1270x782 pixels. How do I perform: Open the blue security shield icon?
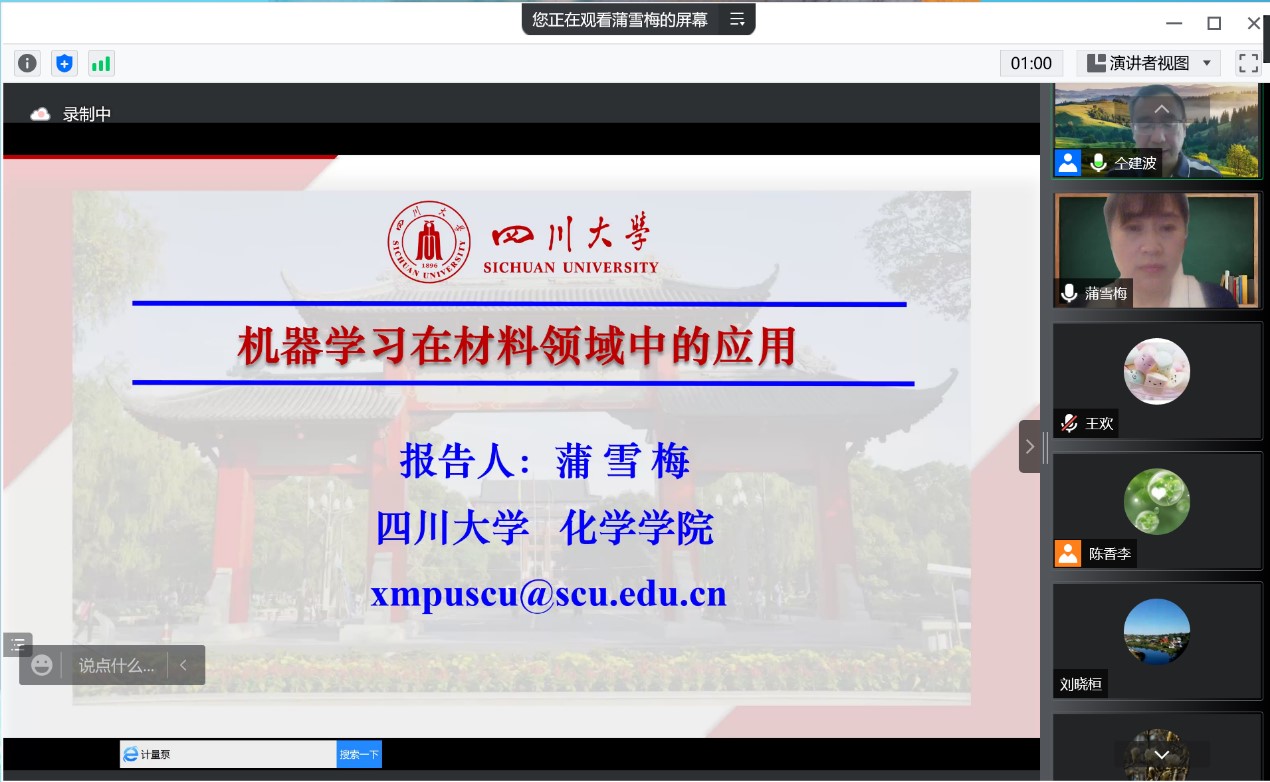[64, 63]
